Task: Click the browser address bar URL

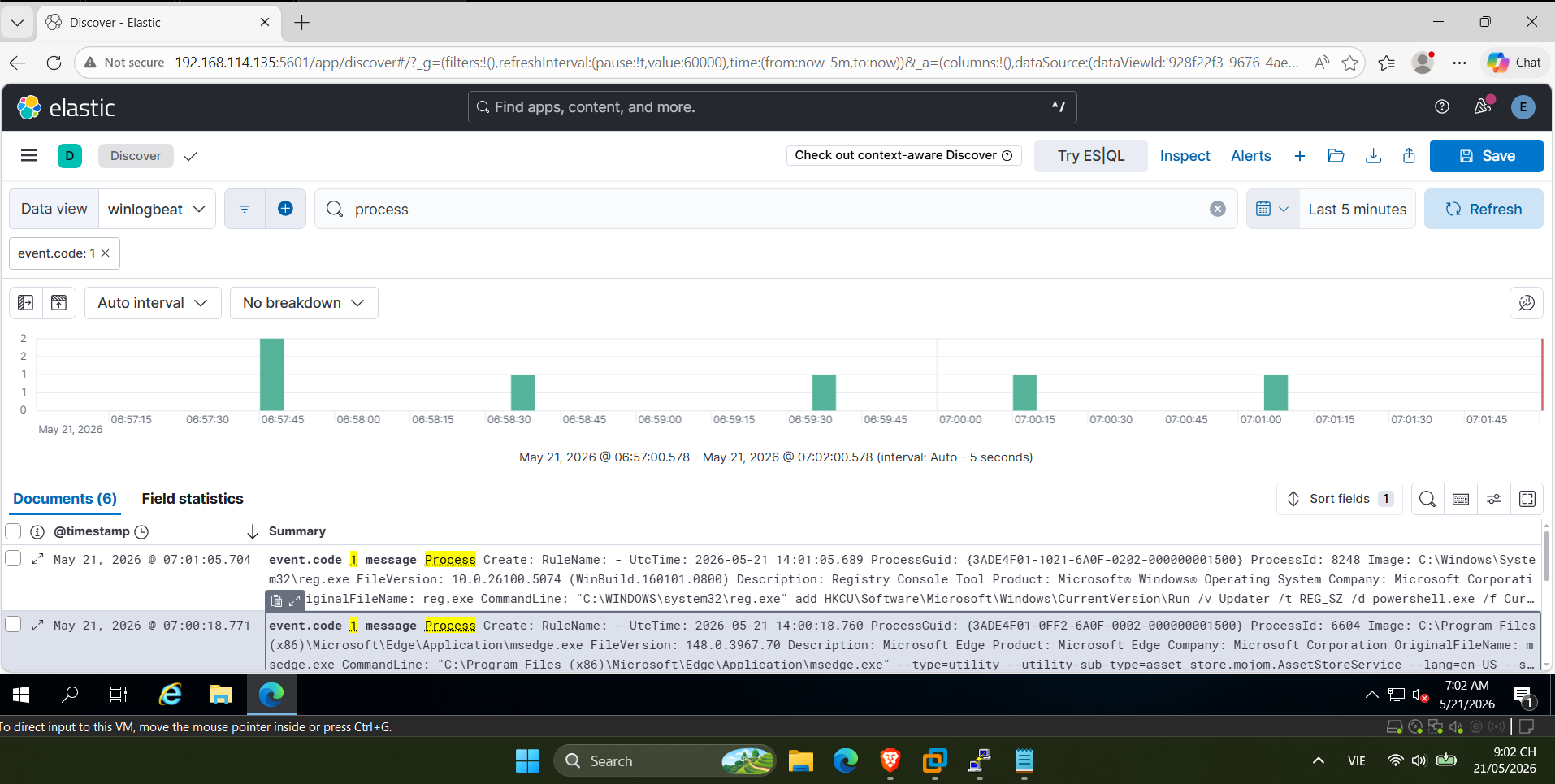Action: pyautogui.click(x=736, y=63)
